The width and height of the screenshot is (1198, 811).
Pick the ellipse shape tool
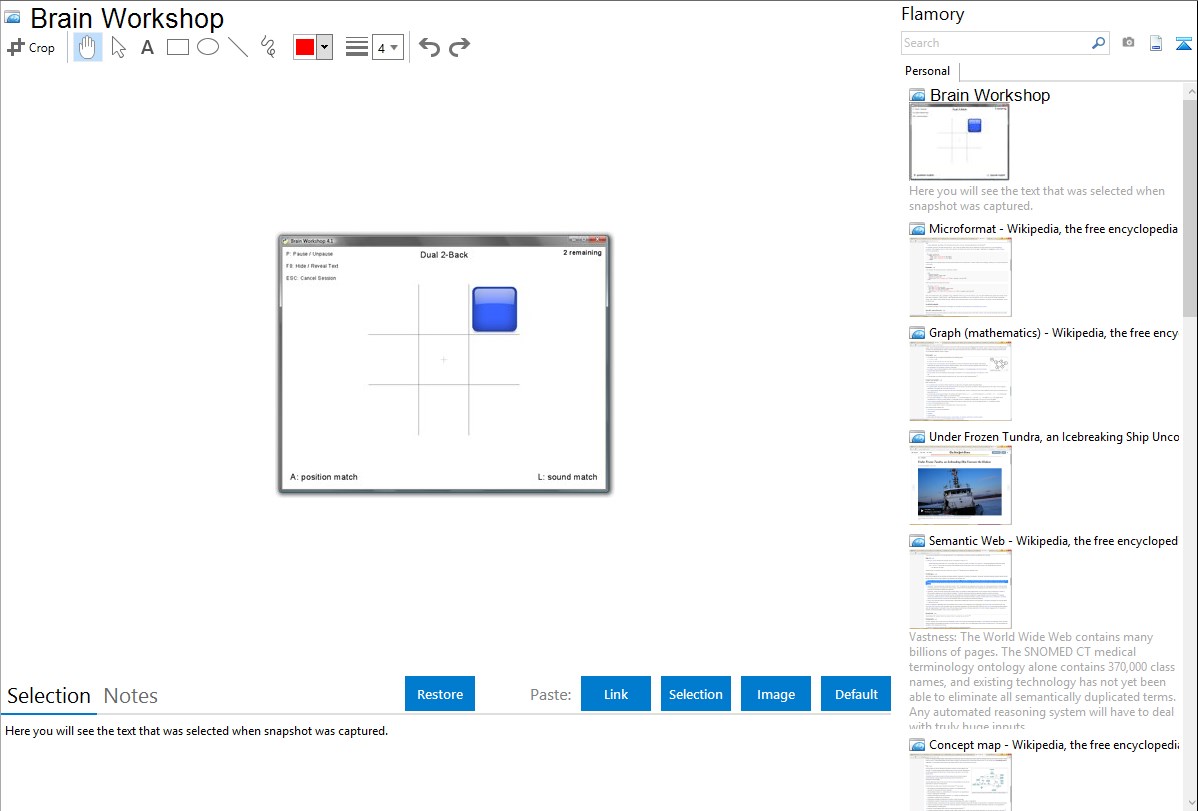coord(208,47)
